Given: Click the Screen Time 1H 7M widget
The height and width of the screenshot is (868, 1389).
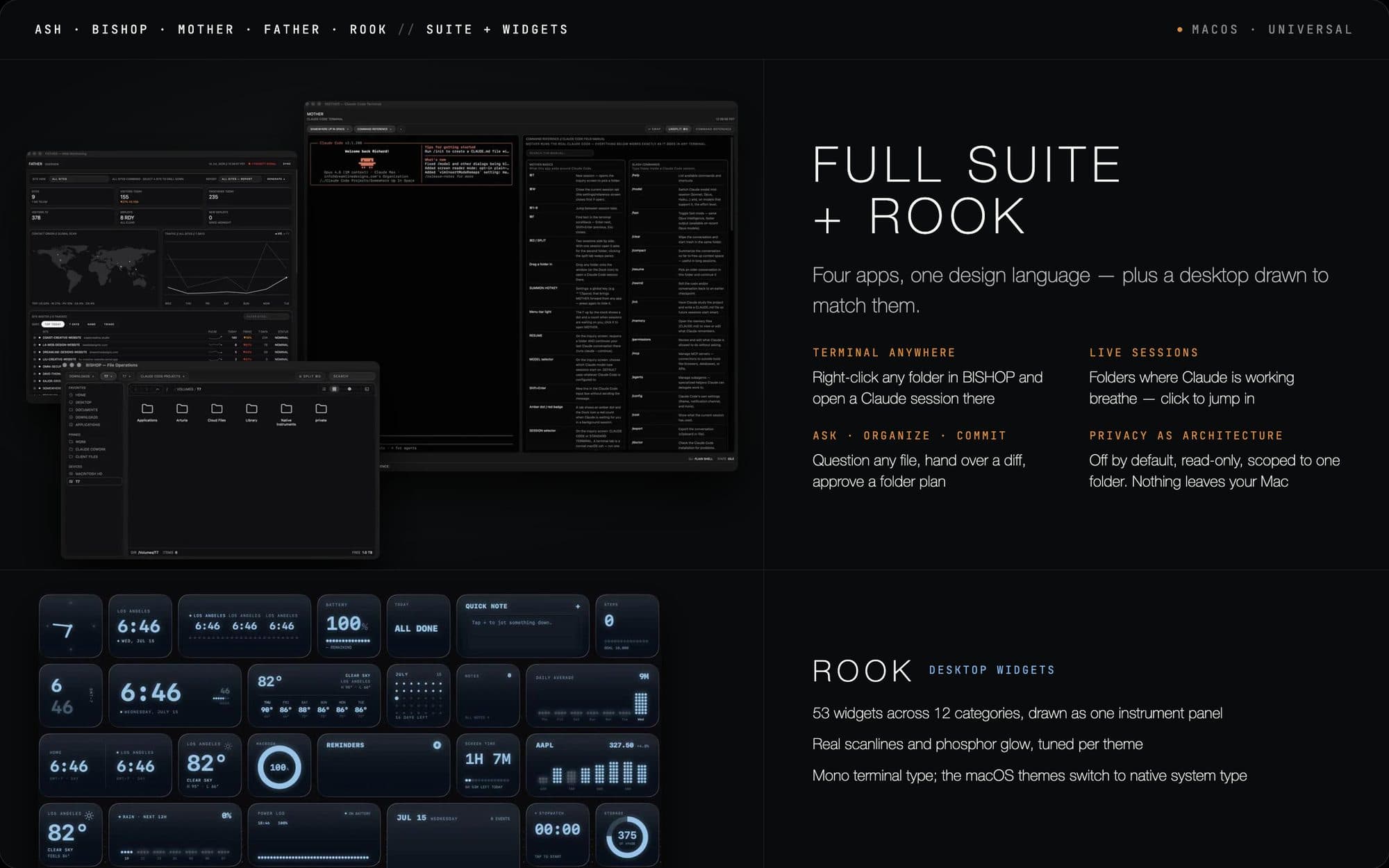Looking at the screenshot, I should [x=488, y=765].
